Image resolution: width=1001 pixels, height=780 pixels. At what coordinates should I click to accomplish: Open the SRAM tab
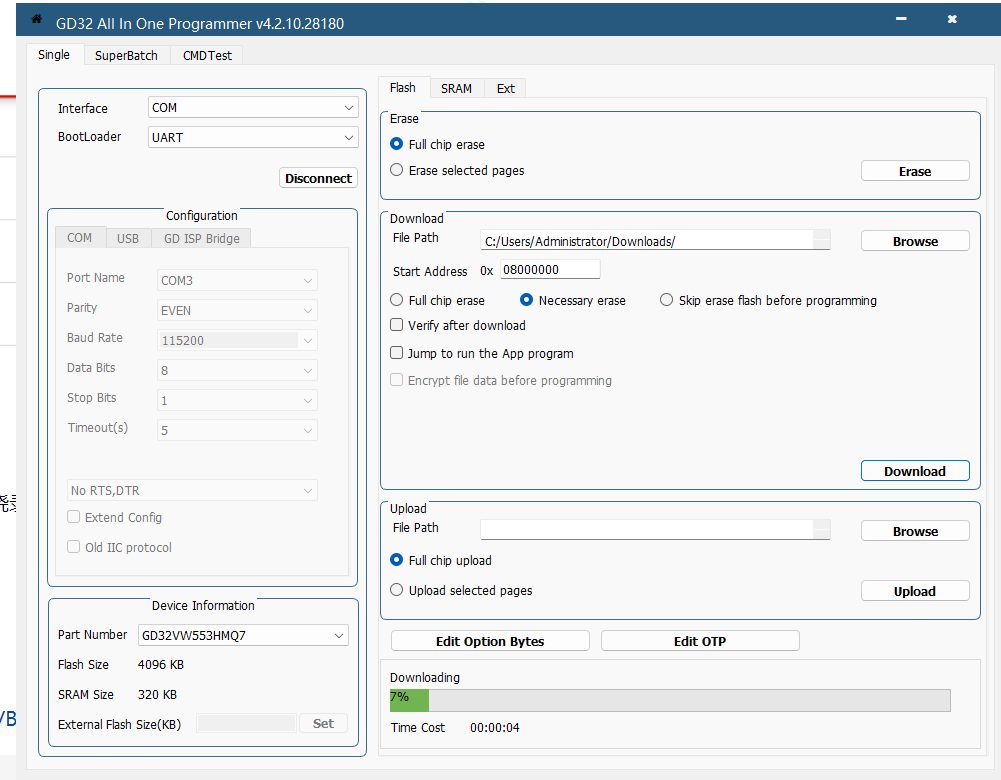[456, 89]
